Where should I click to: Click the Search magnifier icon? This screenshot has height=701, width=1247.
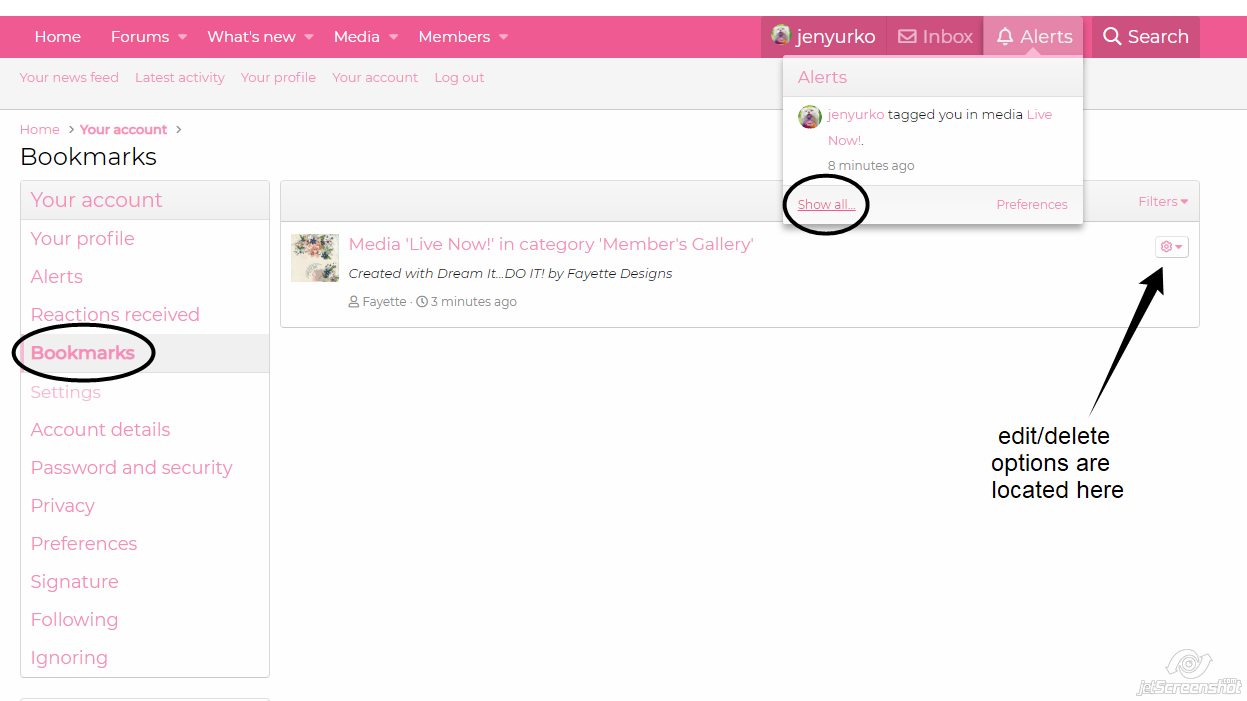tap(1111, 37)
